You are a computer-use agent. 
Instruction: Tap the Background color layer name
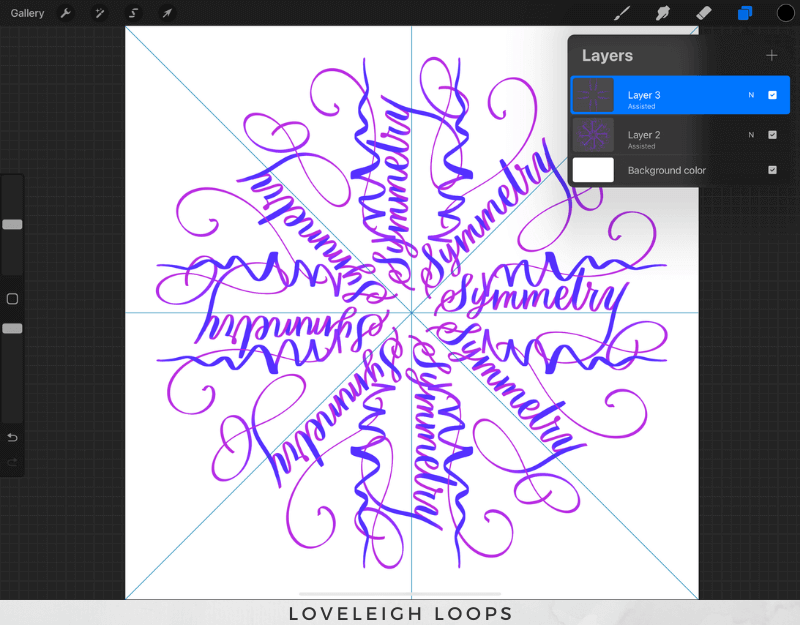click(667, 170)
